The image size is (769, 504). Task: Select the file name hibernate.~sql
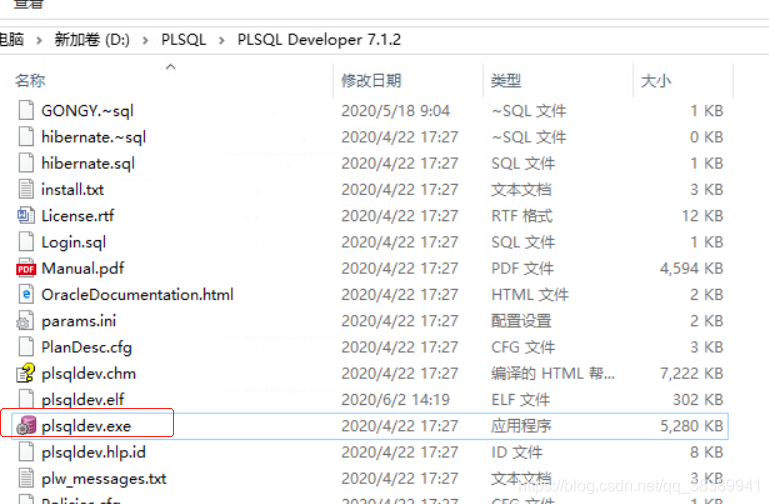pos(94,137)
